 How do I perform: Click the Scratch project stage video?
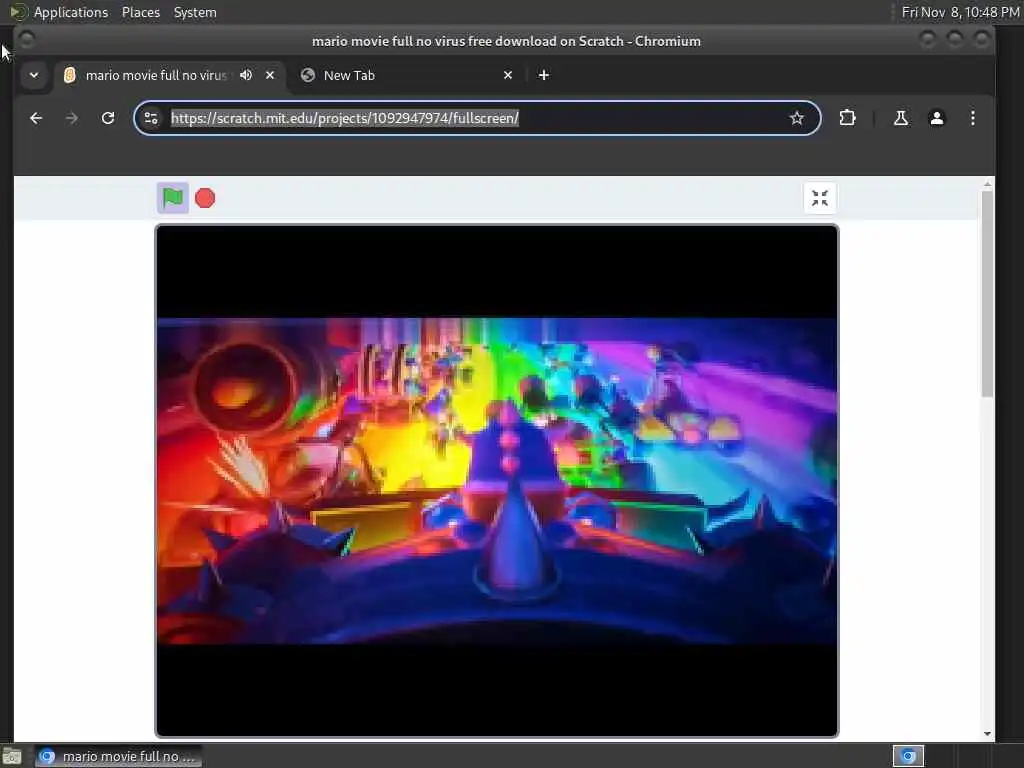[497, 481]
